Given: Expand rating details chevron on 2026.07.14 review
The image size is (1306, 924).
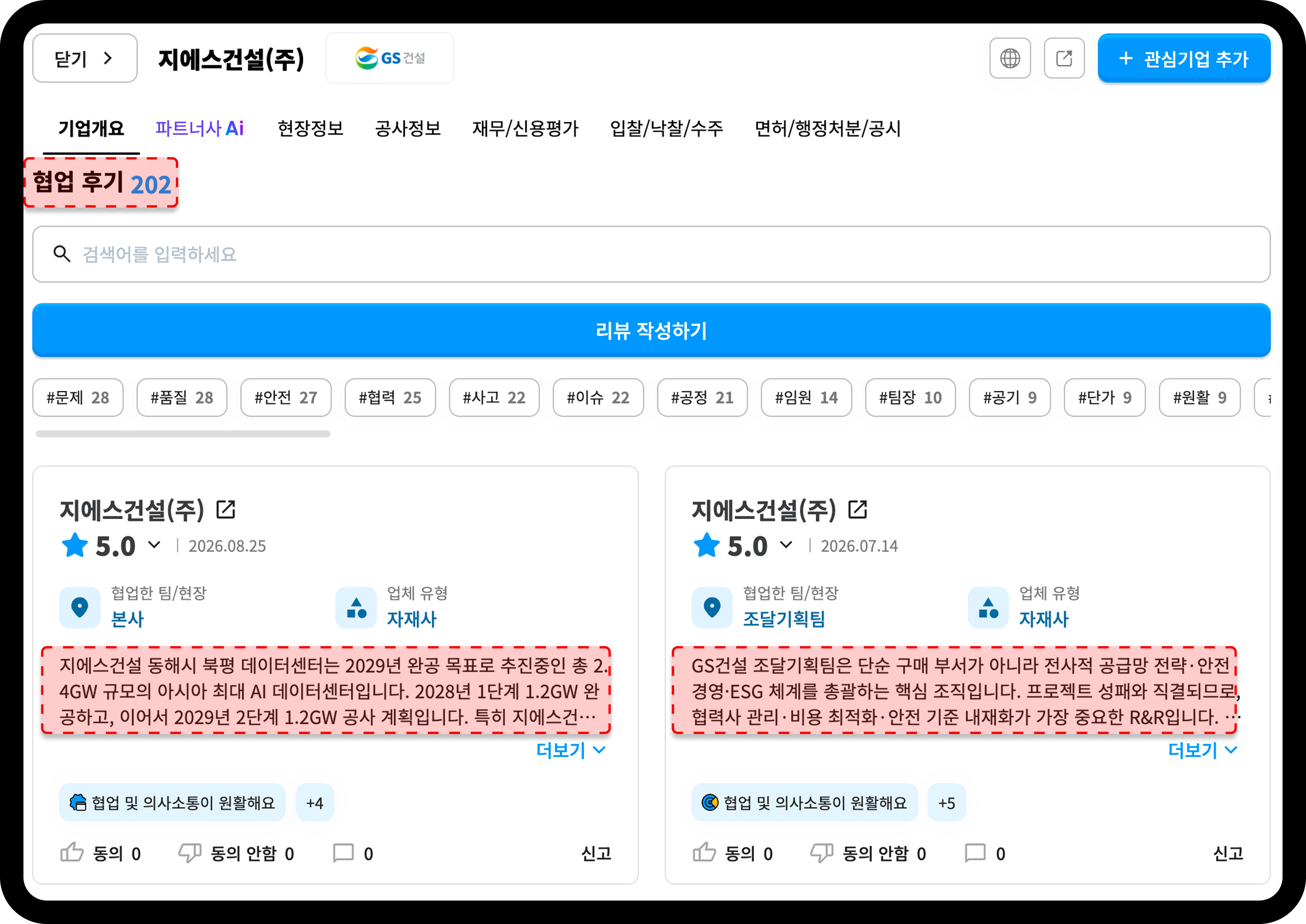Looking at the screenshot, I should coord(786,545).
